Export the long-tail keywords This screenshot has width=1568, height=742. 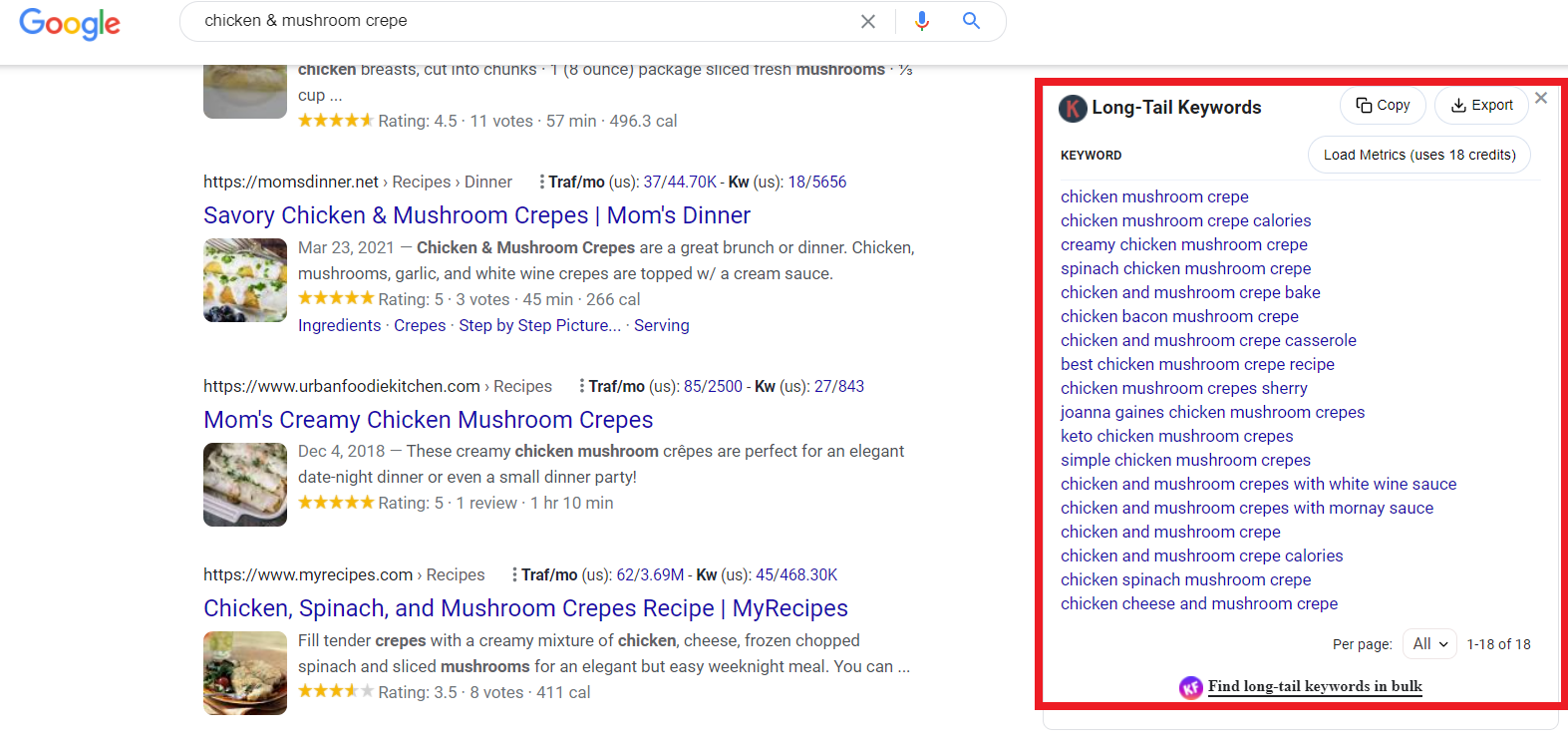point(1481,105)
